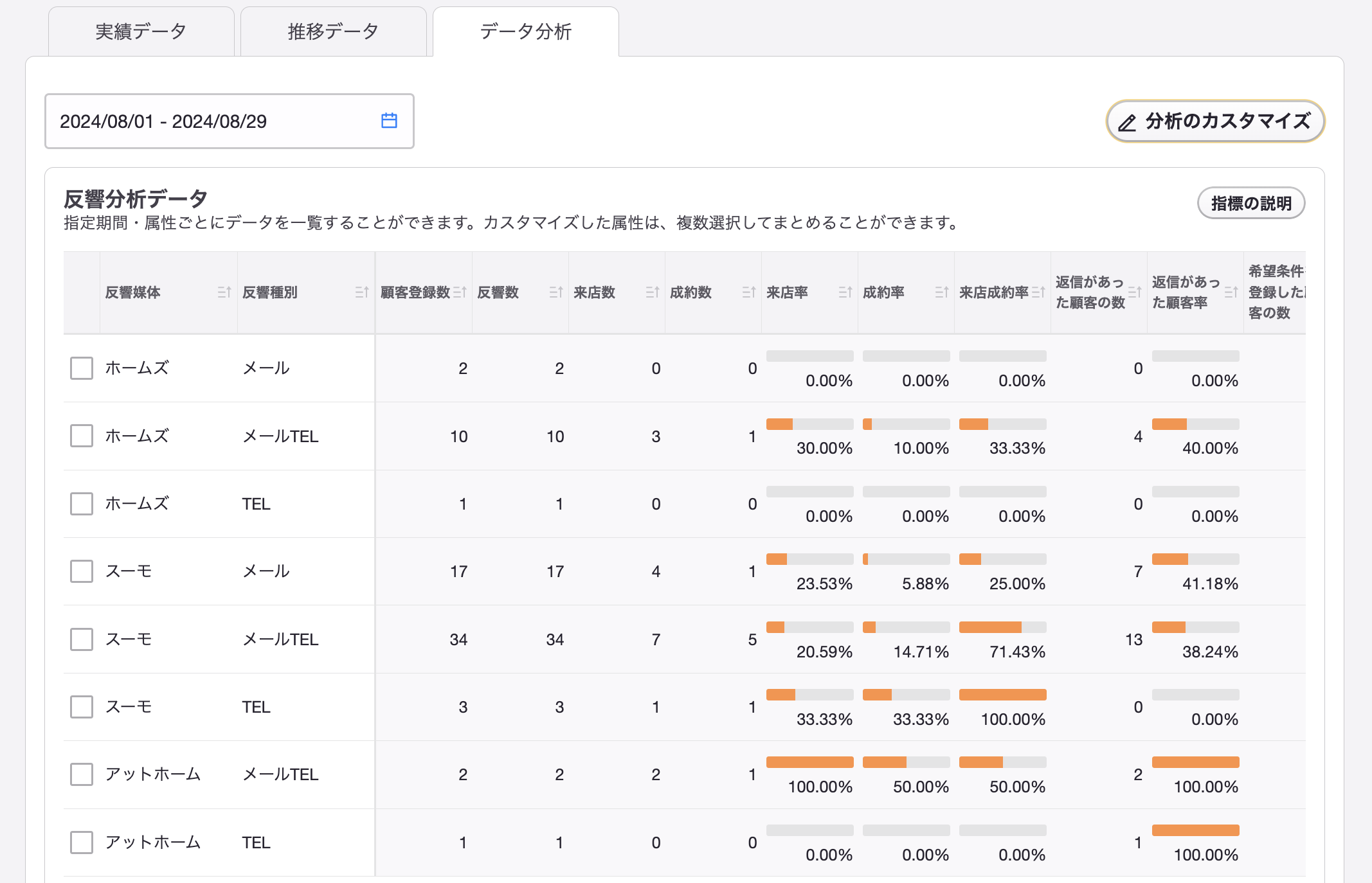The height and width of the screenshot is (883, 1372).
Task: Click the 反響種別 column header
Action: click(306, 292)
